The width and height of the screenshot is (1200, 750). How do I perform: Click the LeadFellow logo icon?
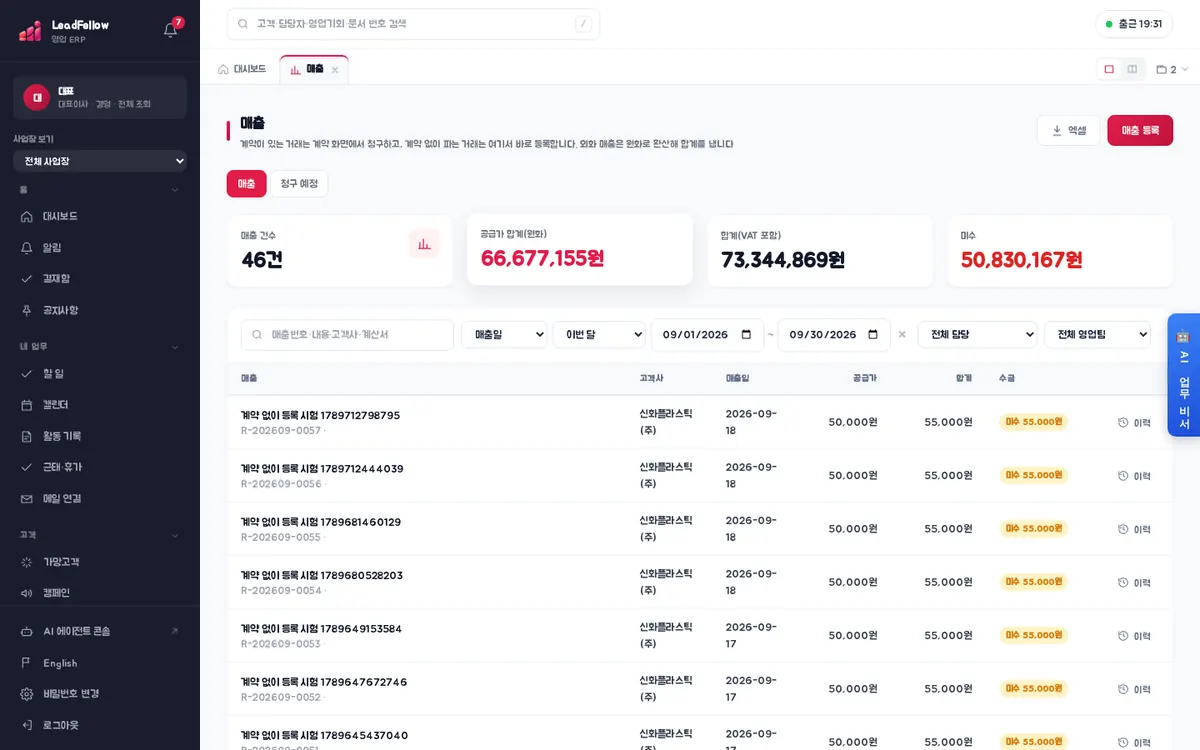pos(30,31)
